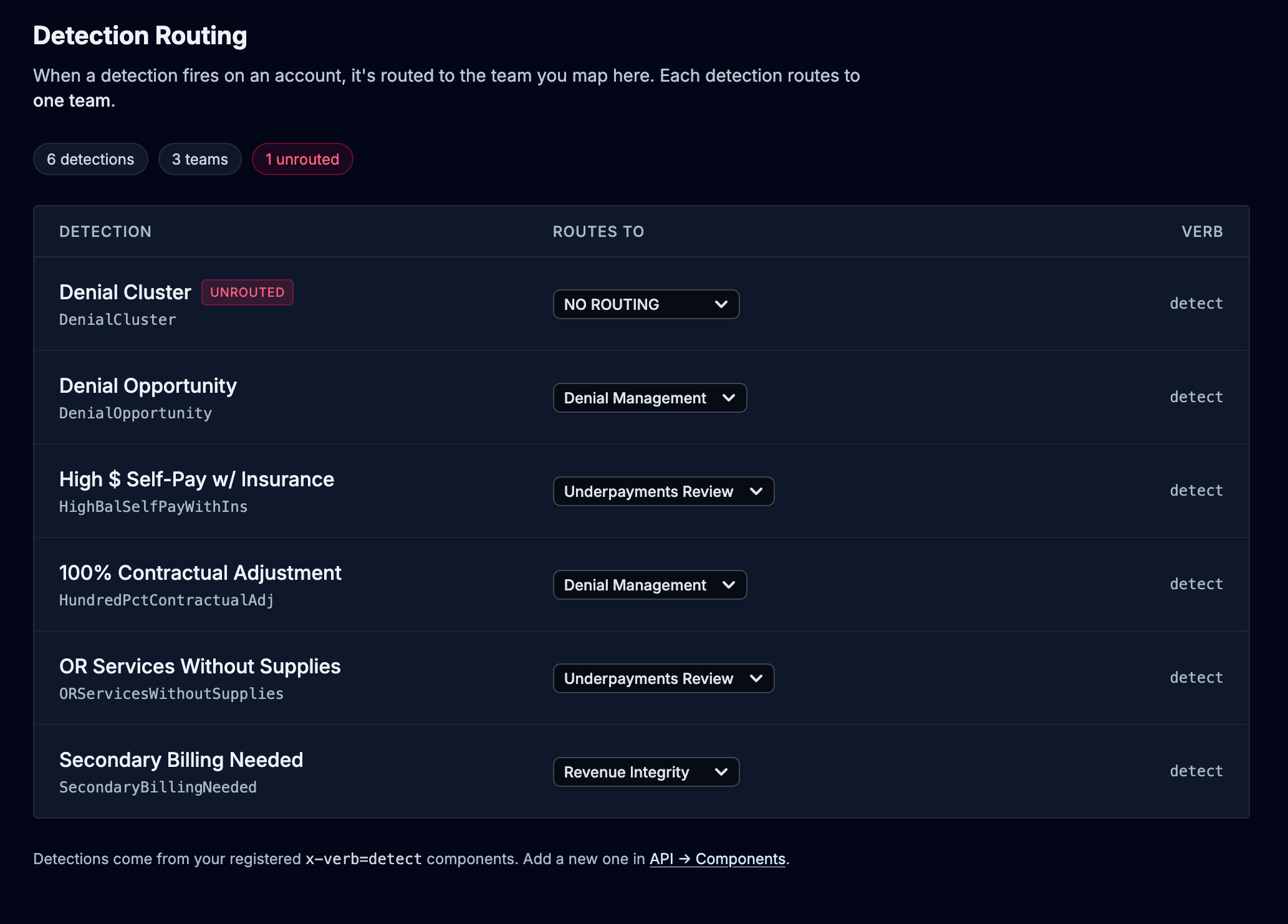Click the x-verb=detect code text in footer
The height and width of the screenshot is (924, 1288).
(363, 859)
